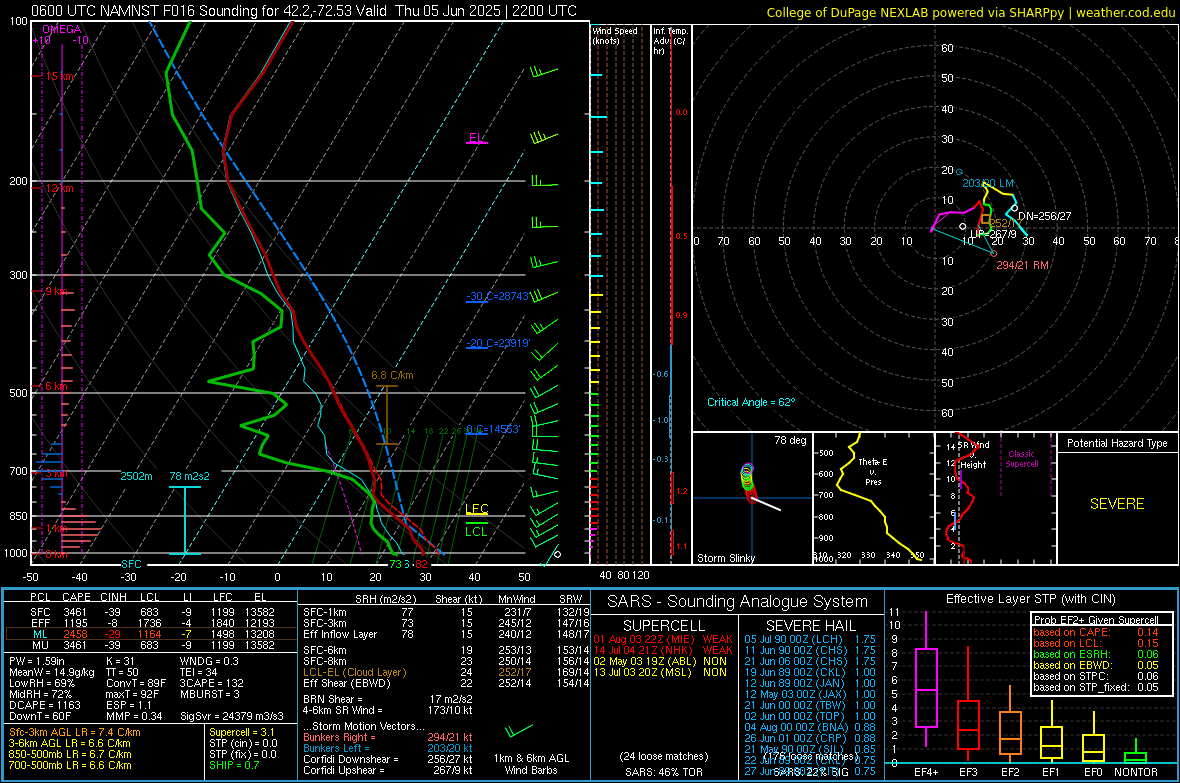Click the based on CAPE: 0.14 line
This screenshot has height=783, width=1180.
point(1096,632)
